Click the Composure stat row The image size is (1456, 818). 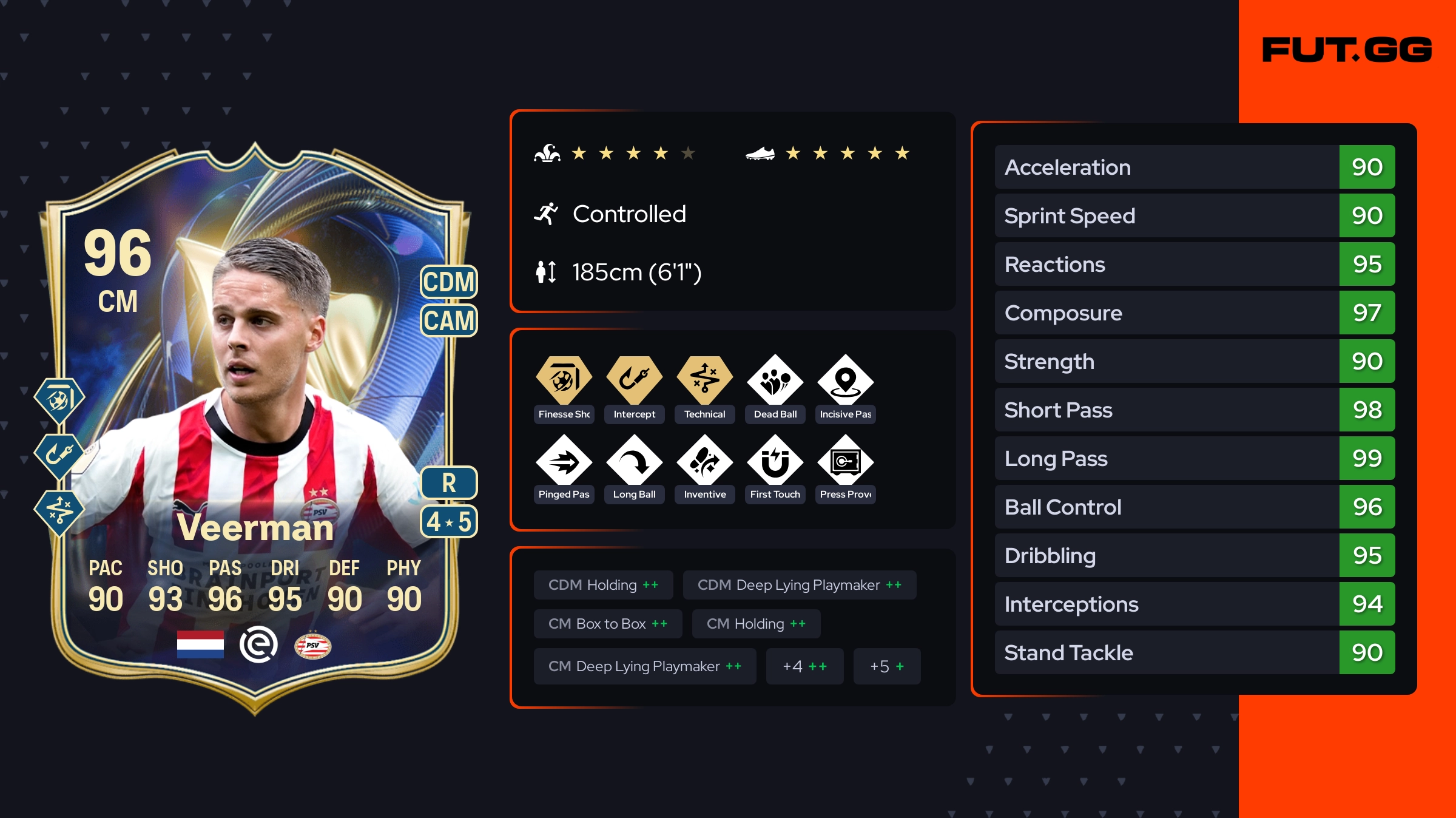[1195, 313]
